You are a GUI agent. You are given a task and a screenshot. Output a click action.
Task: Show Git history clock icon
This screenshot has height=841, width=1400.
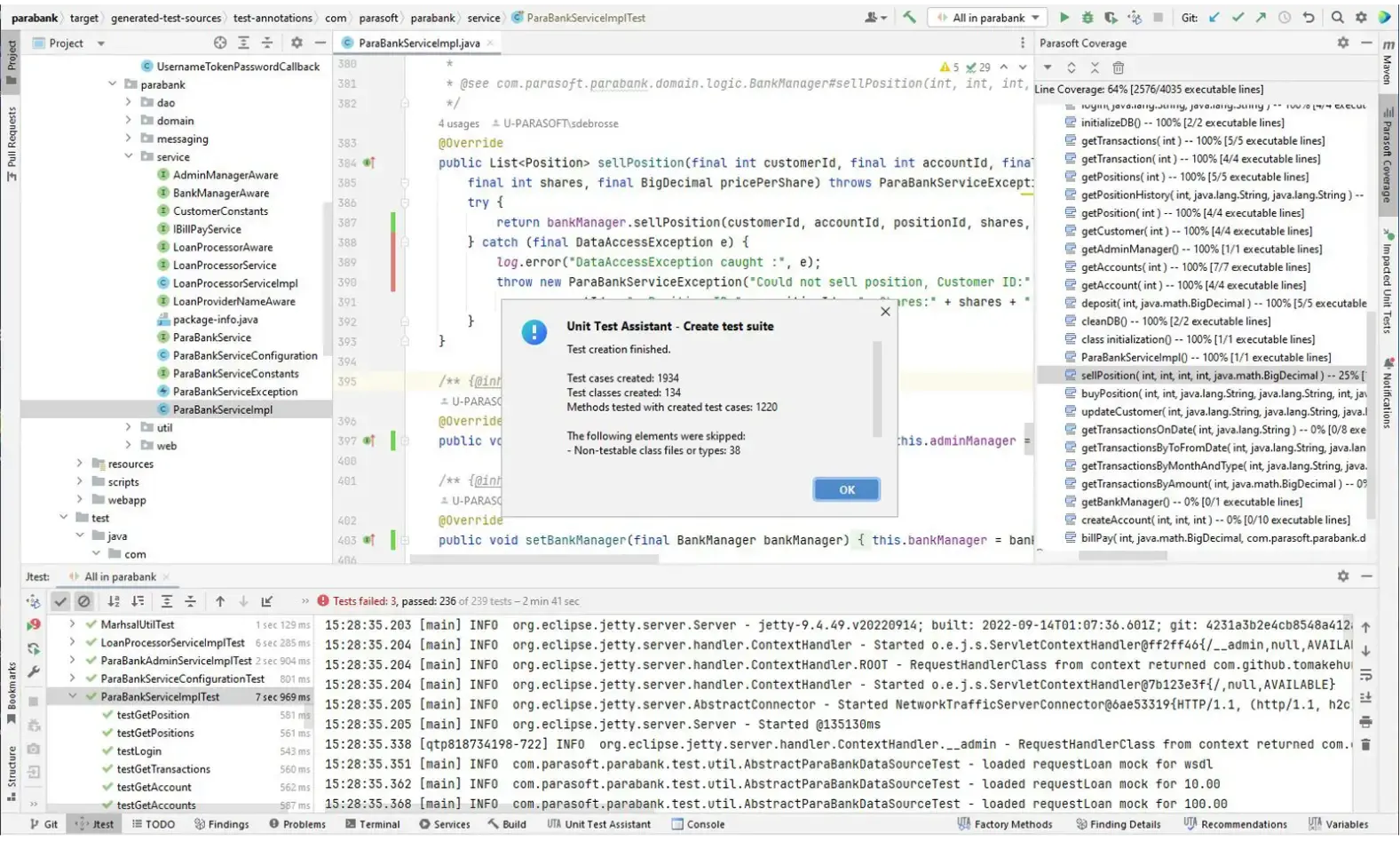point(1285,18)
